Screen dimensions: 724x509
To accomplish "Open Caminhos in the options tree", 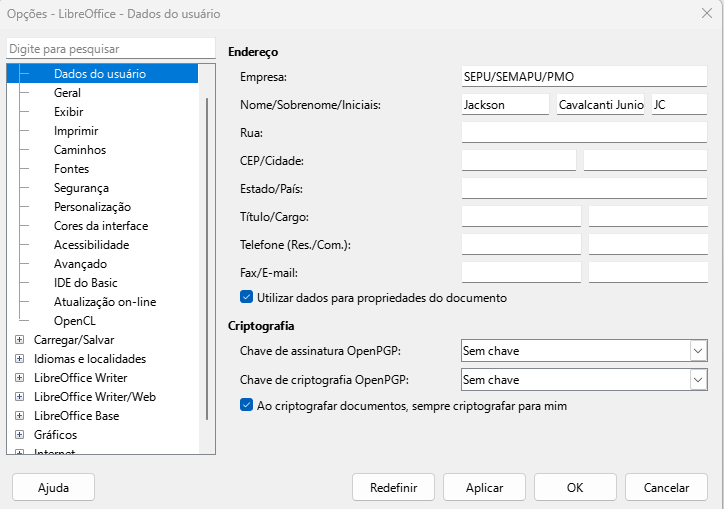I will (80, 150).
